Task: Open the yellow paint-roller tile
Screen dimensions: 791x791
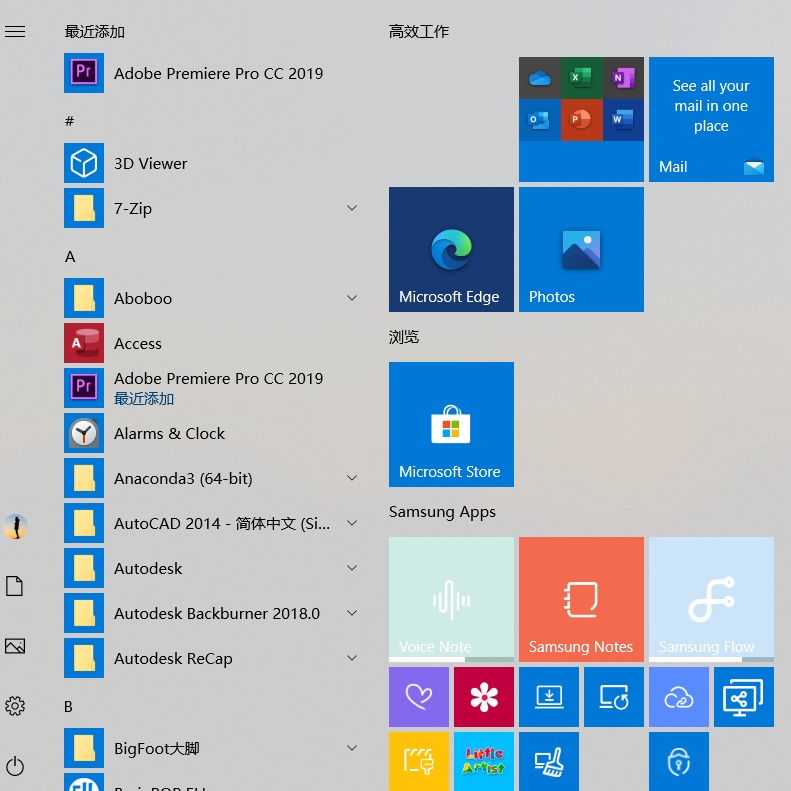Action: point(419,761)
